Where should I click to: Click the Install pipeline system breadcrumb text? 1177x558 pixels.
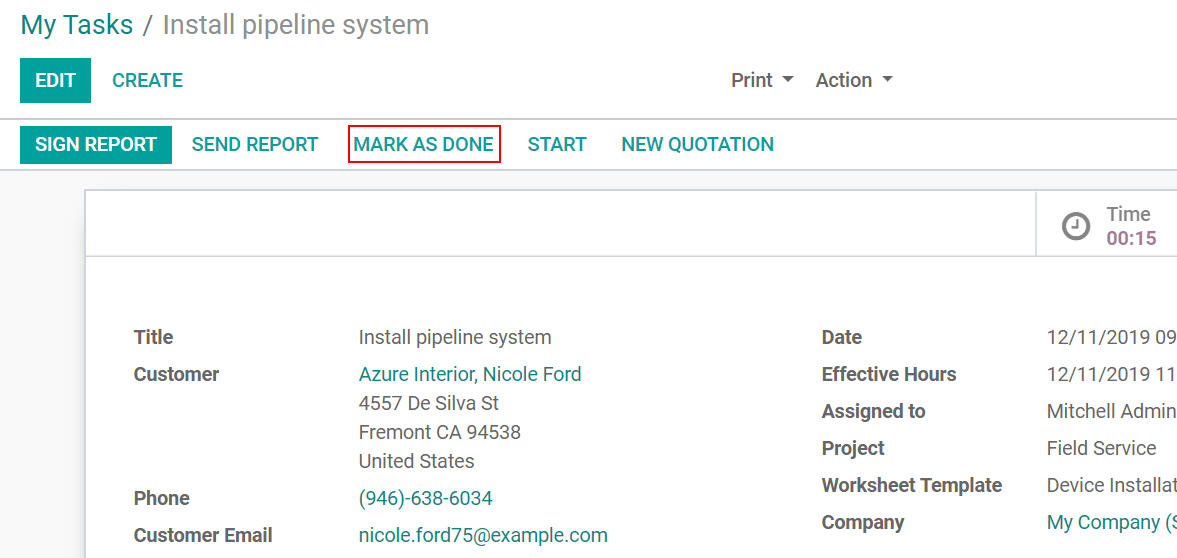coord(296,25)
